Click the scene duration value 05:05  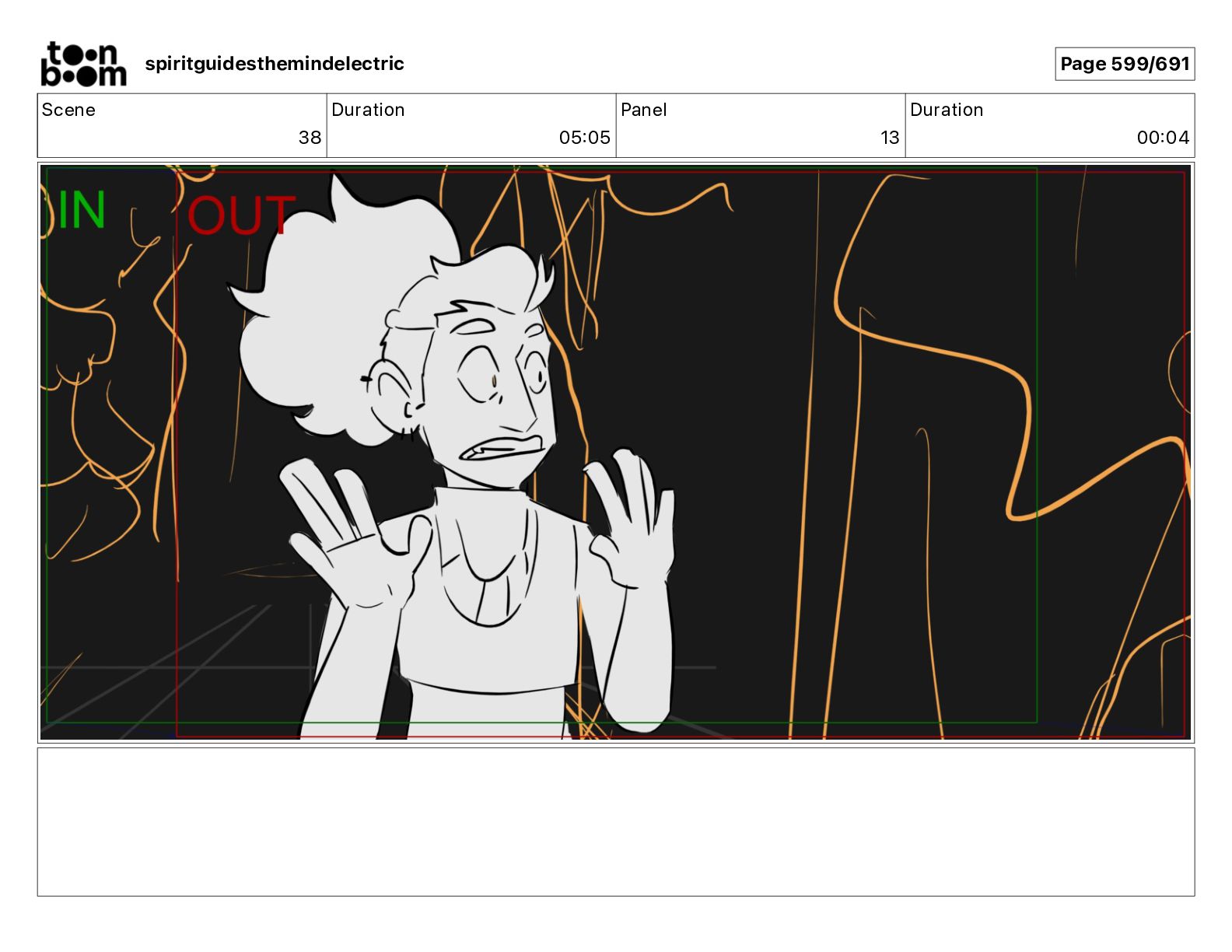[x=585, y=138]
